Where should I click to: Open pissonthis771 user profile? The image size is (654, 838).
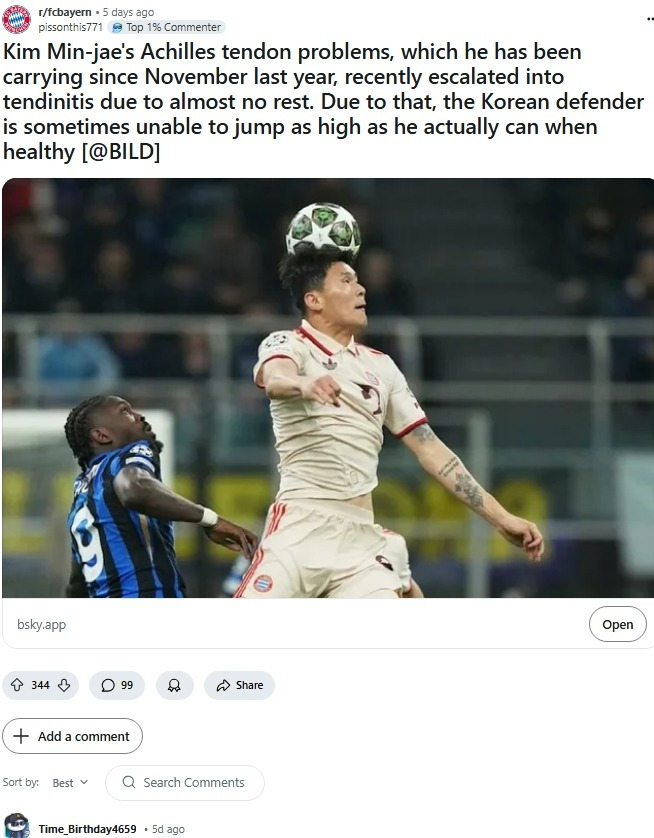[70, 27]
